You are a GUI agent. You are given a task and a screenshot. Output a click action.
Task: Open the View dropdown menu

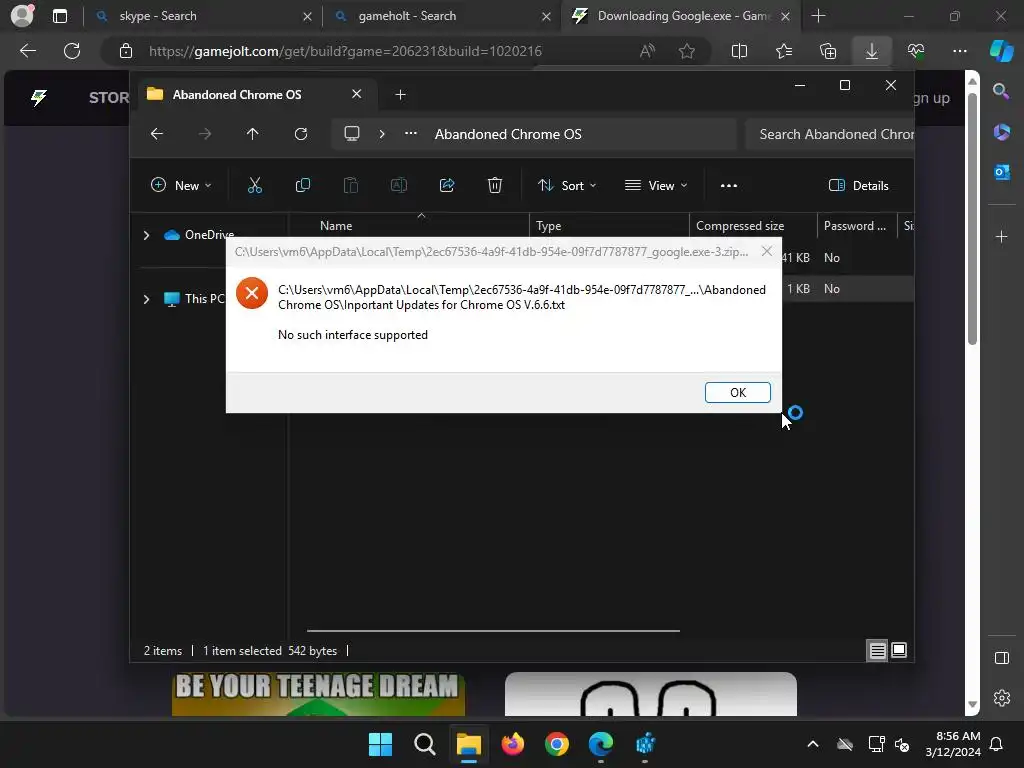coord(656,185)
